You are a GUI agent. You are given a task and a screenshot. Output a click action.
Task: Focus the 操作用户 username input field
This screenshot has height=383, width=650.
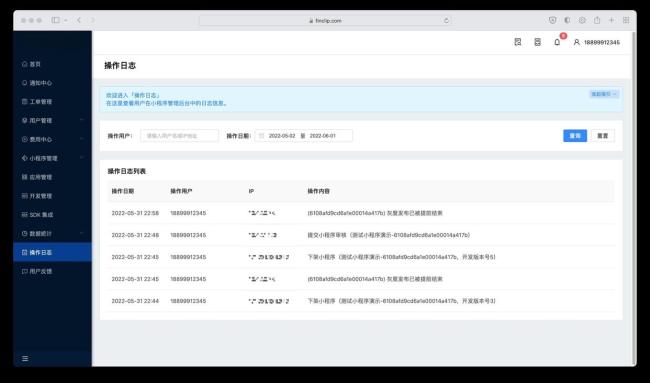(x=179, y=136)
